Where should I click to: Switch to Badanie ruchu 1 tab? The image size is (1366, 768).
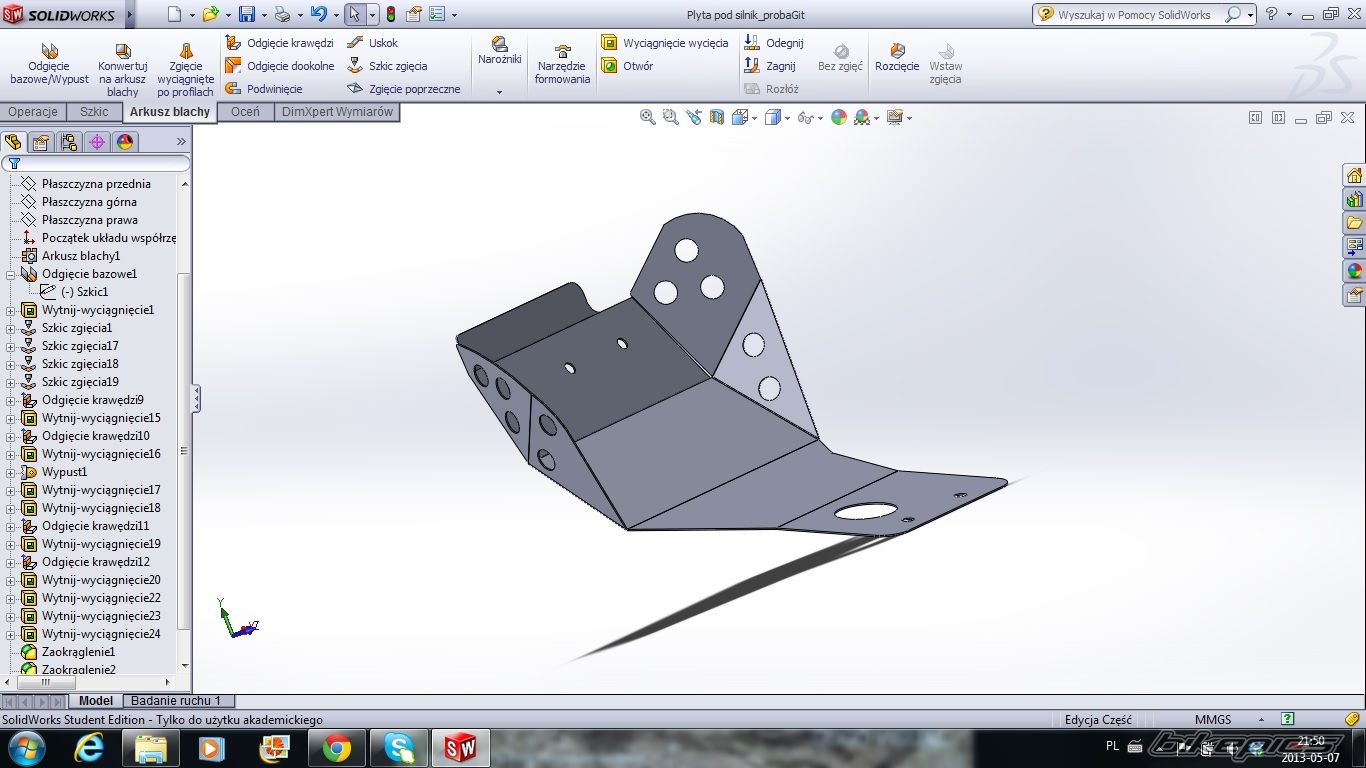[x=176, y=701]
